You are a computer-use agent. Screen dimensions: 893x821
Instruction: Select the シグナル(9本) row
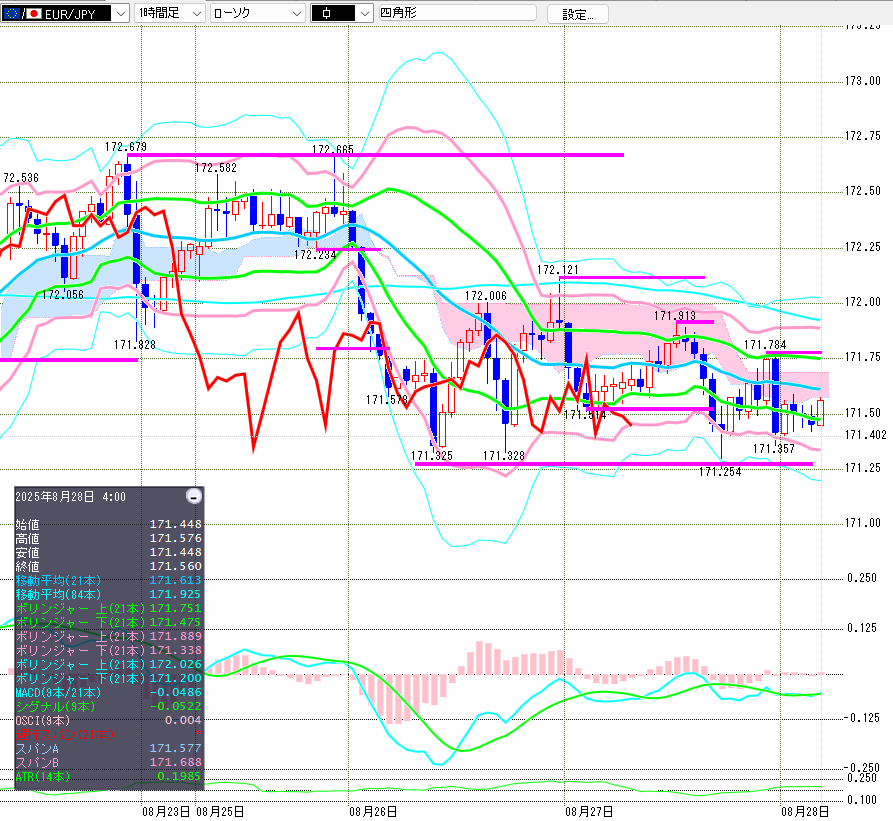pyautogui.click(x=108, y=707)
